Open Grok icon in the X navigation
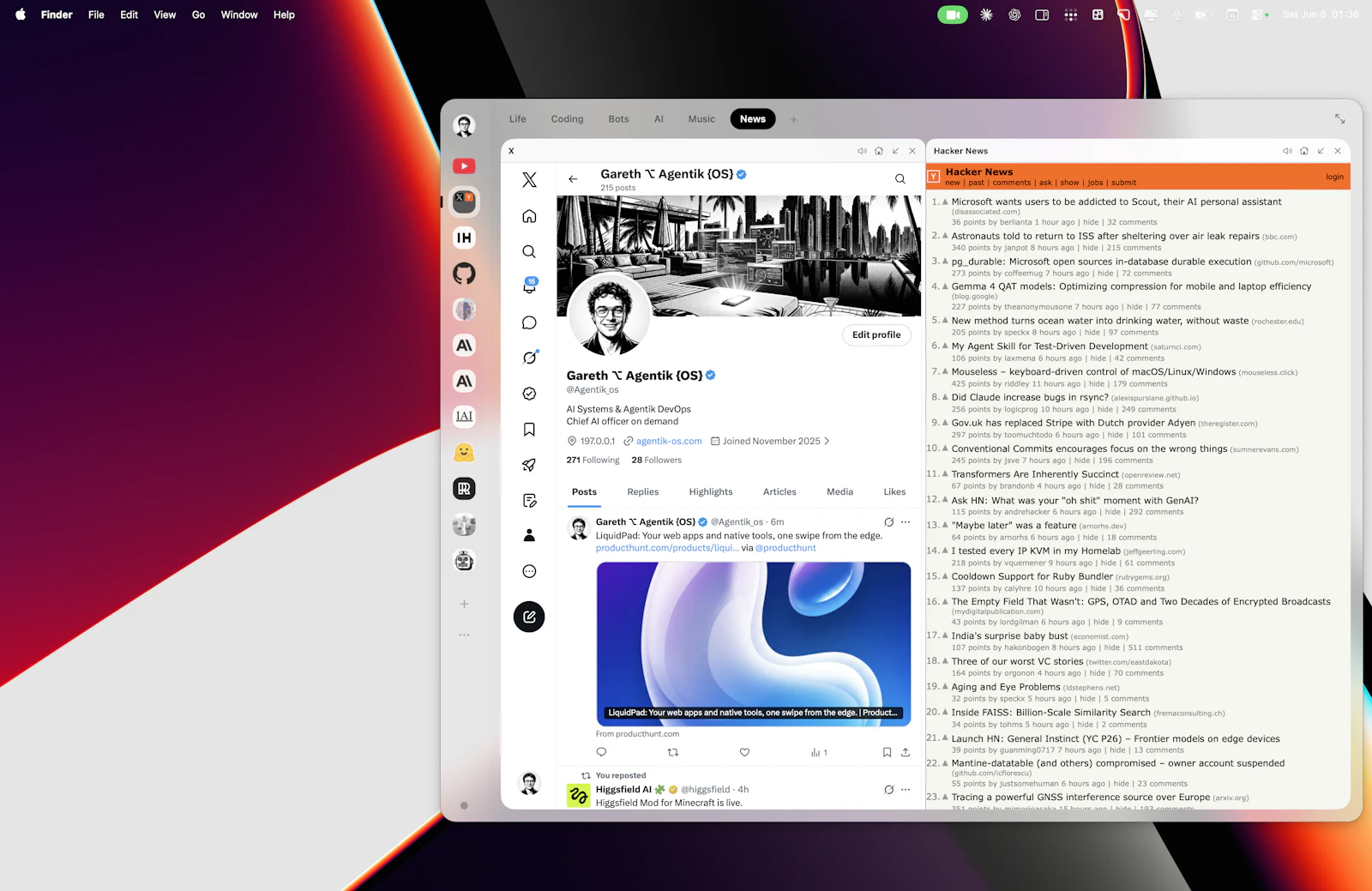Viewport: 1372px width, 891px height. coord(529,358)
